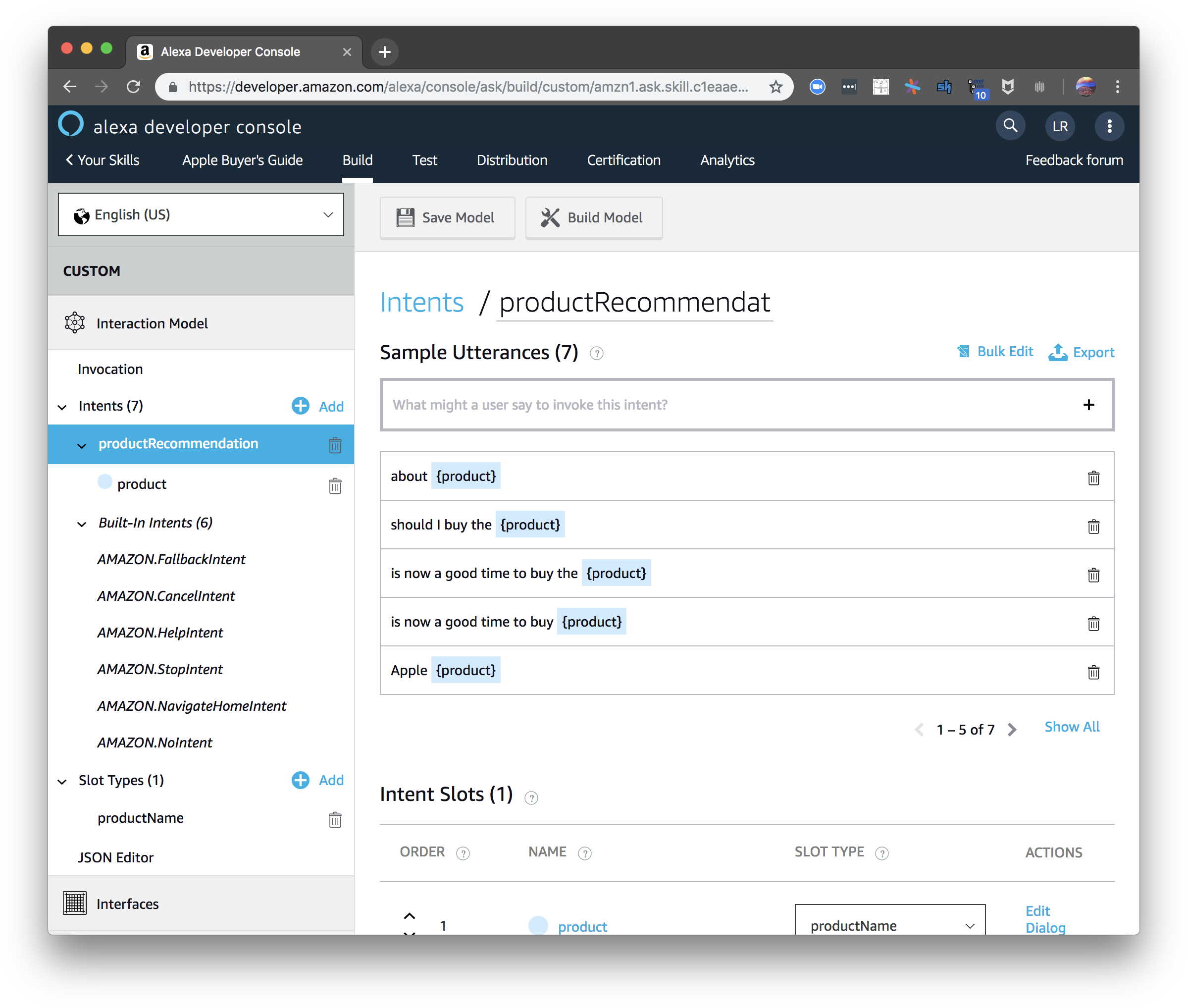Image resolution: width=1187 pixels, height=1008 pixels.
Task: Delete 'is now a good time to buy the' utterance
Action: tap(1093, 575)
